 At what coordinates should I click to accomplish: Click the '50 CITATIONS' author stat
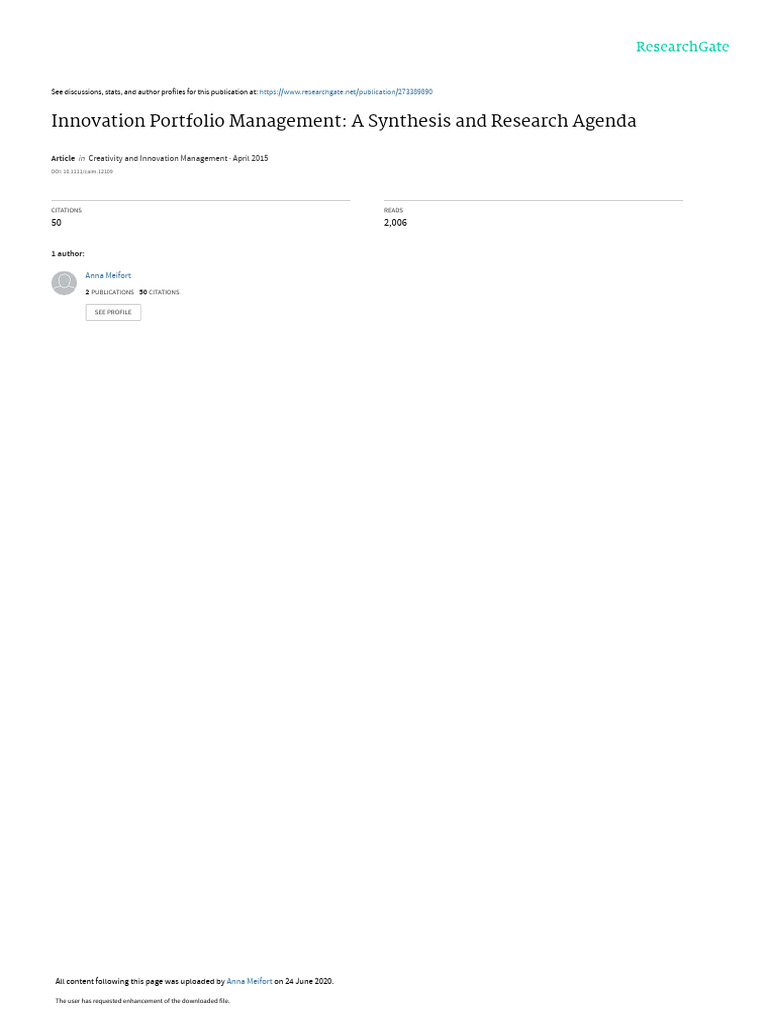[159, 293]
